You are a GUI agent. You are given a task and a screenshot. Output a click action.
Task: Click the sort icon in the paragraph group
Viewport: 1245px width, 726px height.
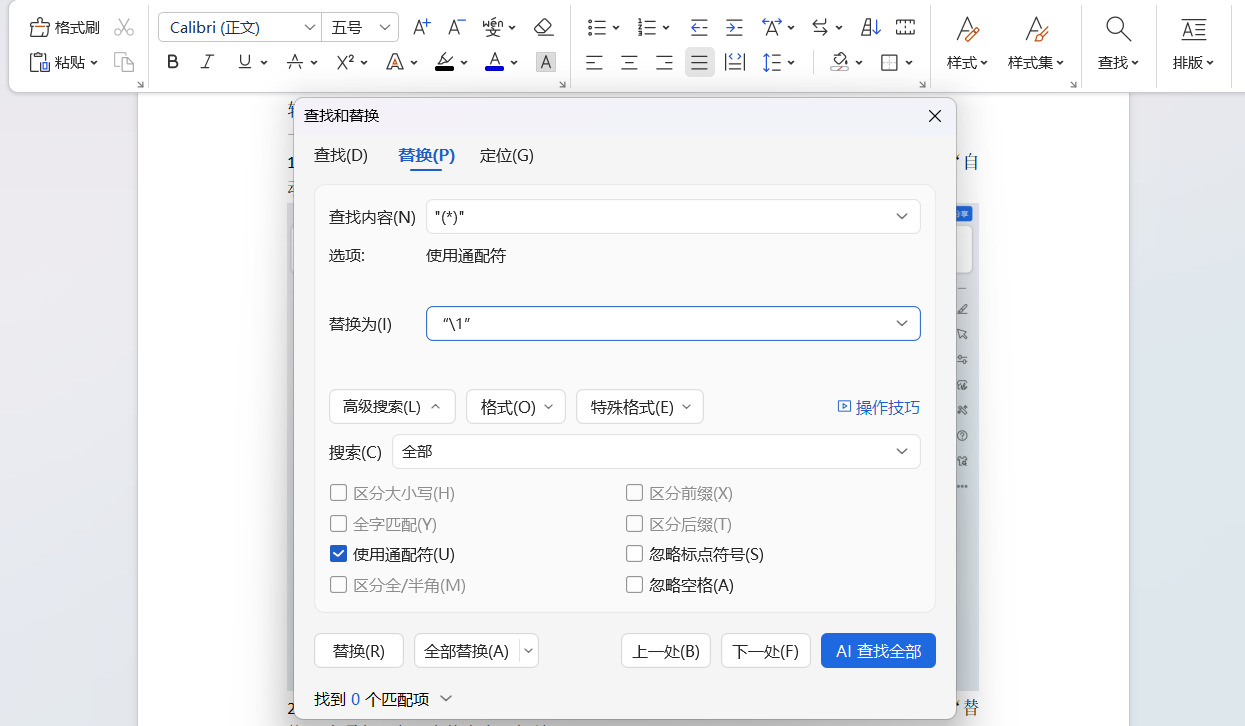click(871, 27)
